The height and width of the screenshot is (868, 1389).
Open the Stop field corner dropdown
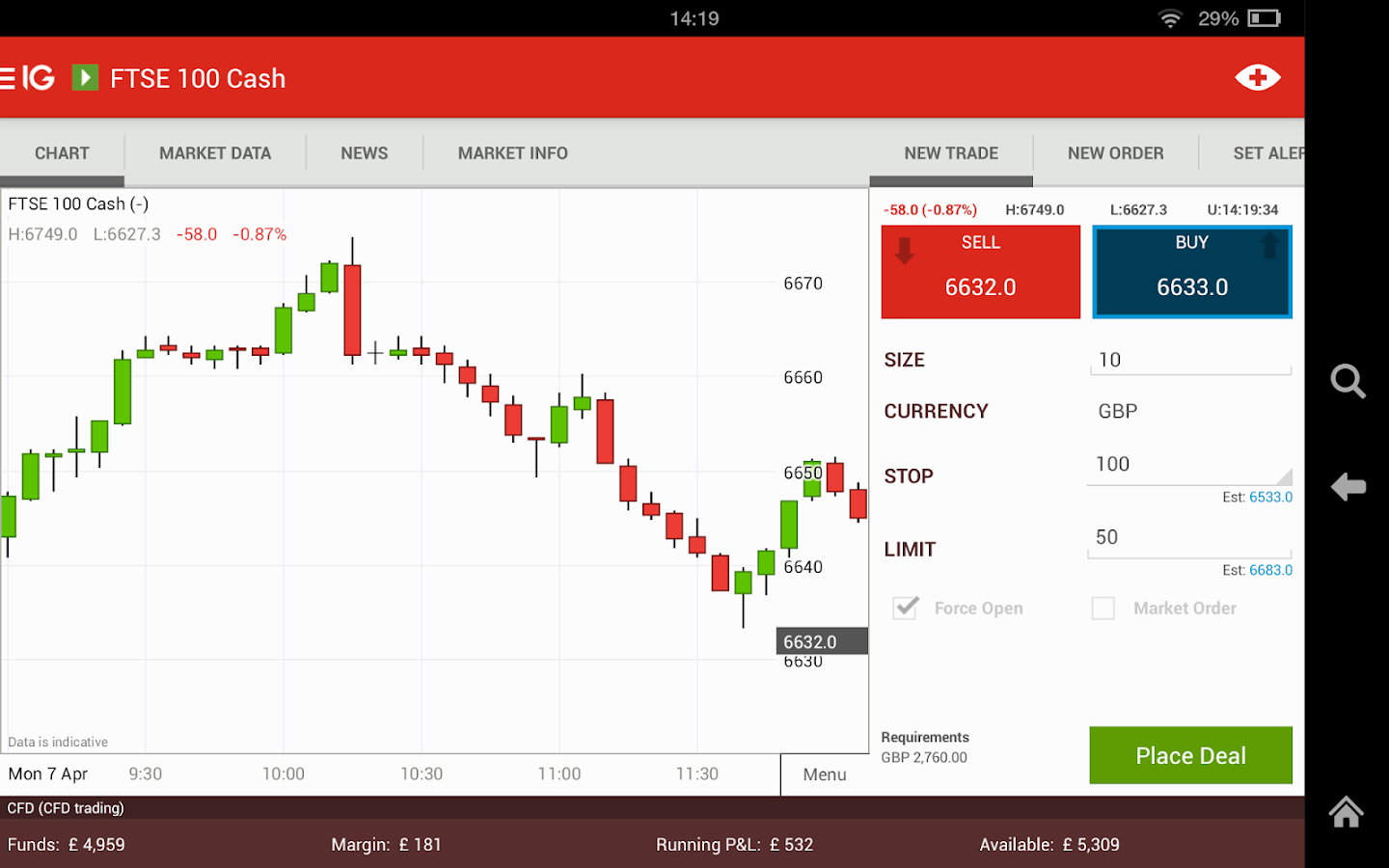(x=1284, y=476)
